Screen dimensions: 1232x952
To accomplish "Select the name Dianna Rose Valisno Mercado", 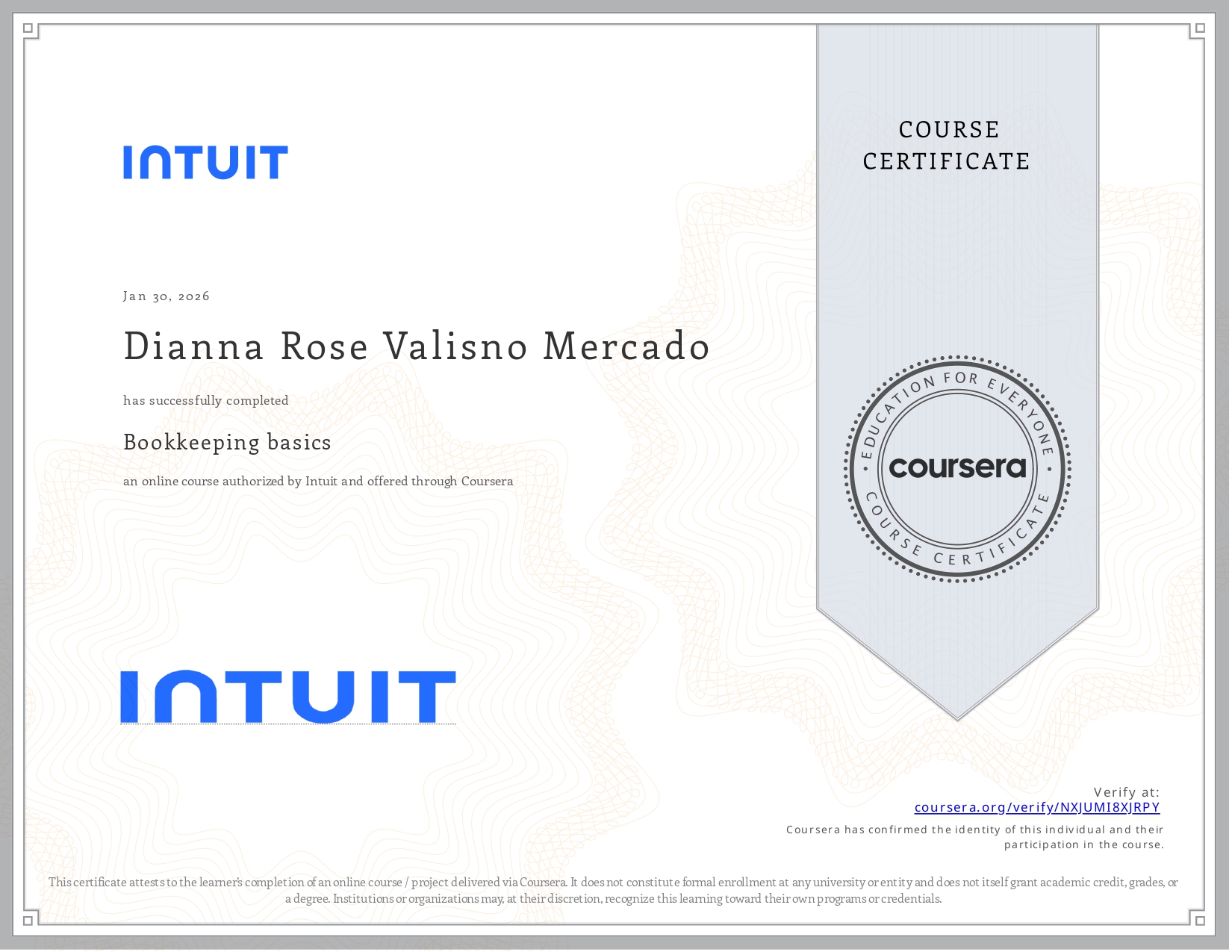I will point(417,346).
